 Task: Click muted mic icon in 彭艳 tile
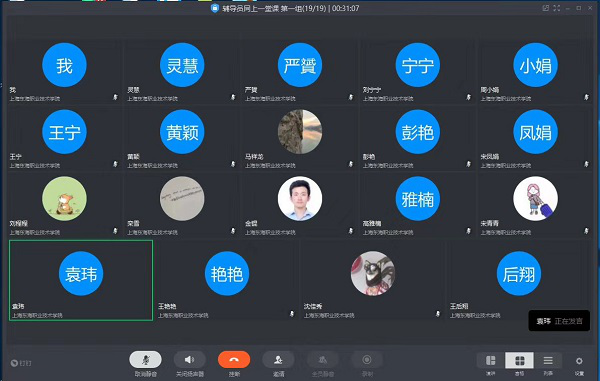tap(468, 164)
